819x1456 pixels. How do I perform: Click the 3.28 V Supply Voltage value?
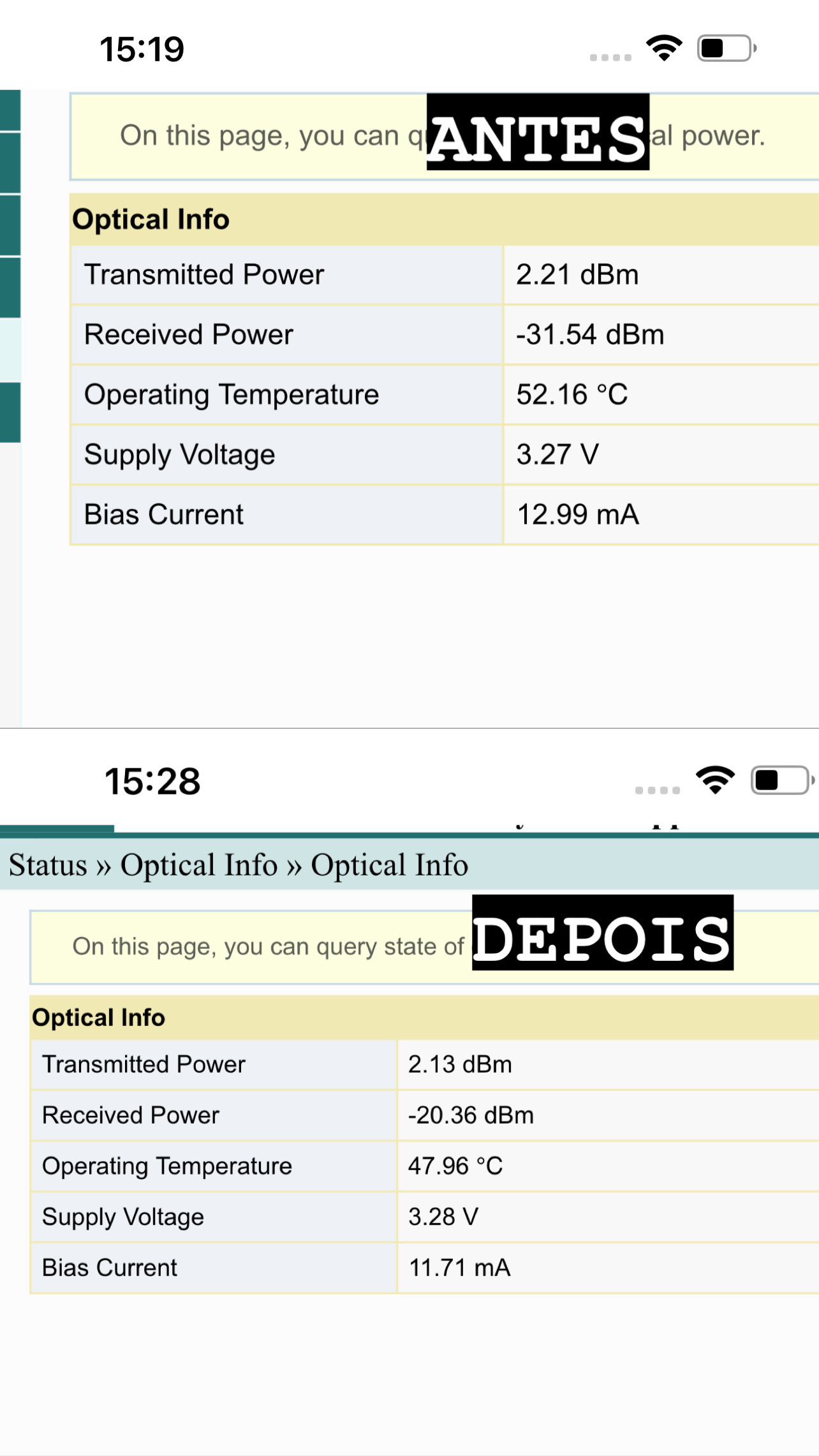443,1216
